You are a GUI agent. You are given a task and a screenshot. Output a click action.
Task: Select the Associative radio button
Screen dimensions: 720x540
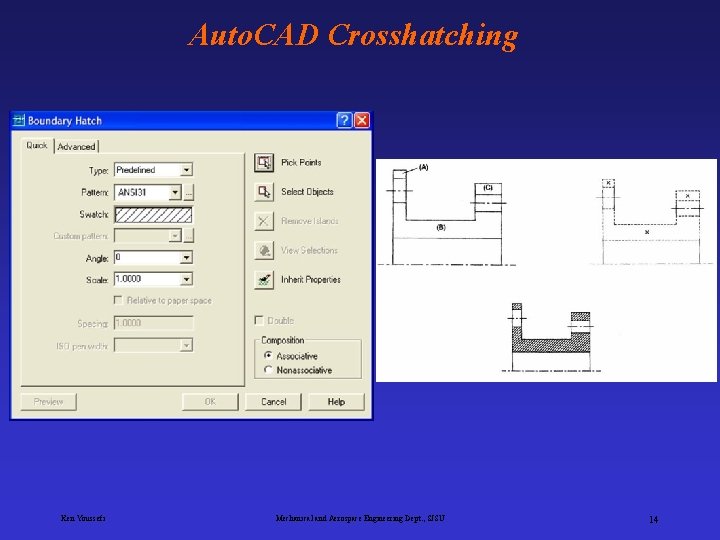point(269,355)
